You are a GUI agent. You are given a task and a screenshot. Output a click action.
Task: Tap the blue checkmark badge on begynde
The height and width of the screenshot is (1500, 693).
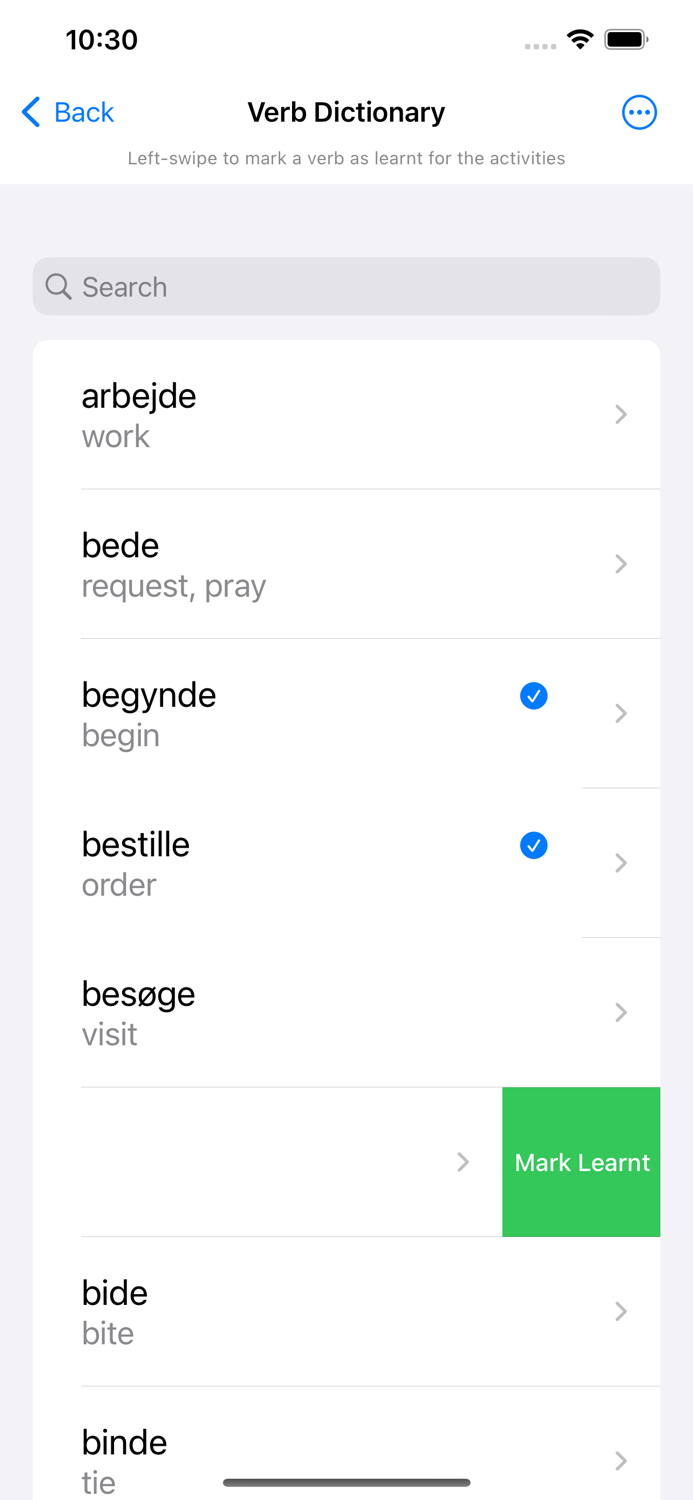coord(533,695)
